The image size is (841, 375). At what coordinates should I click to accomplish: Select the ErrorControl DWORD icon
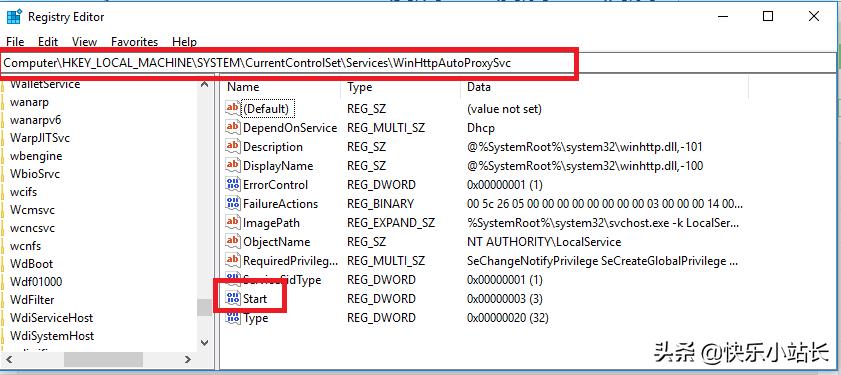coord(233,185)
